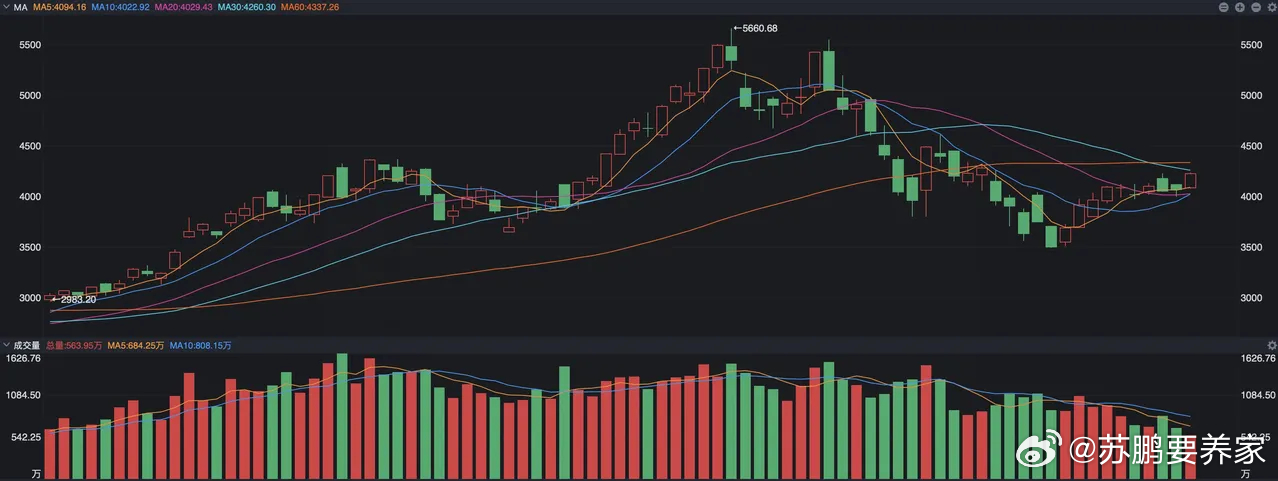Click the right axis 3500 label

coord(1251,248)
